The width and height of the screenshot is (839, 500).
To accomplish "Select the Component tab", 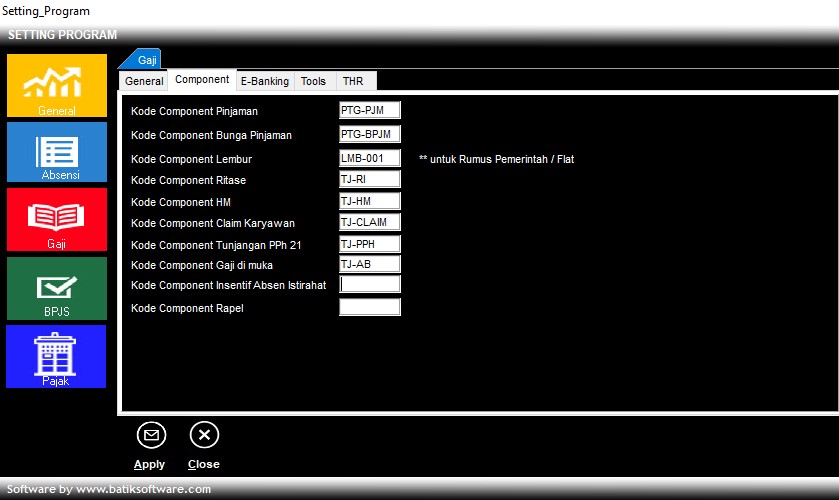I will 202,80.
